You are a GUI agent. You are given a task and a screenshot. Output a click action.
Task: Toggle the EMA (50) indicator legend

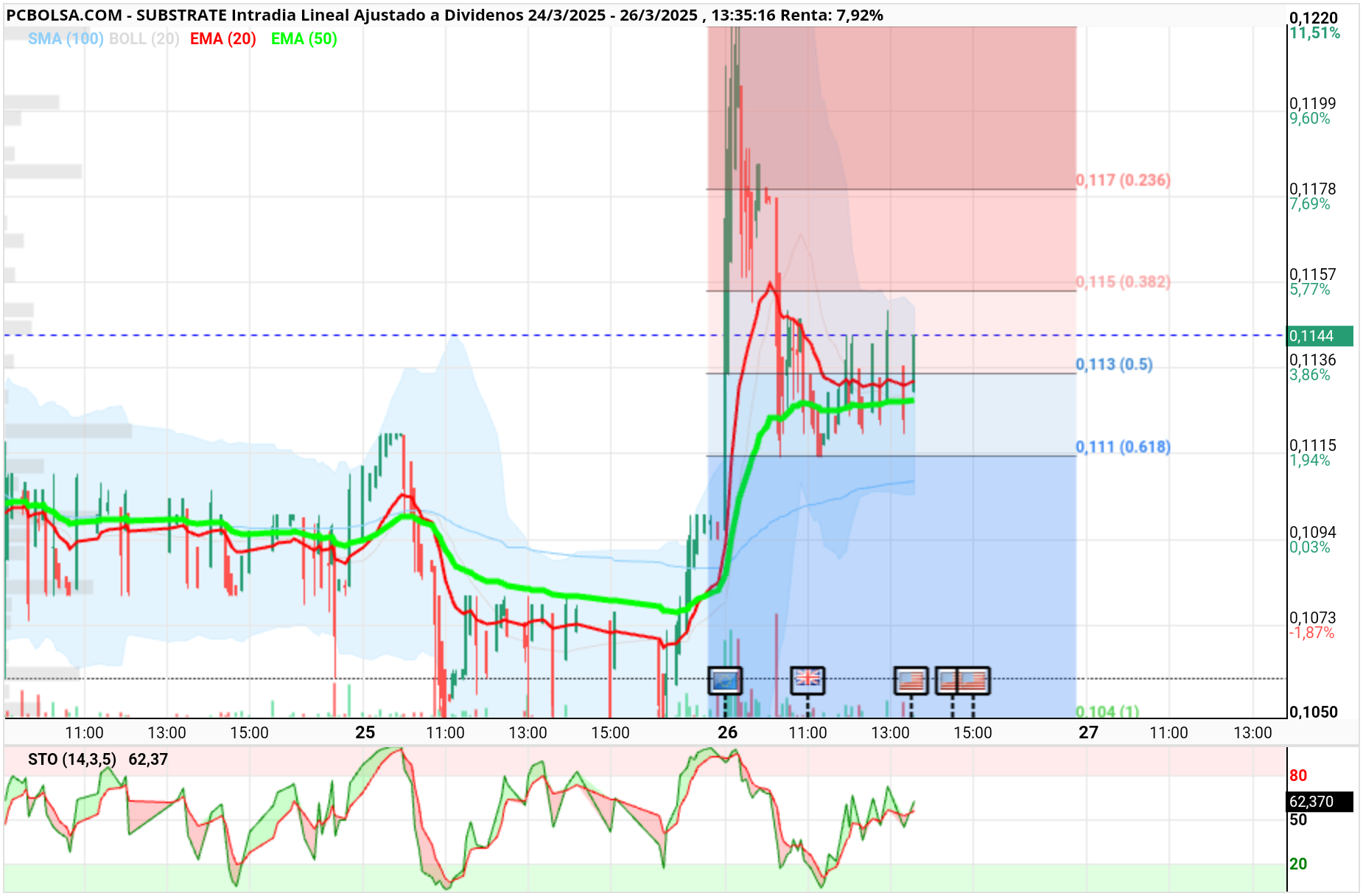point(304,39)
